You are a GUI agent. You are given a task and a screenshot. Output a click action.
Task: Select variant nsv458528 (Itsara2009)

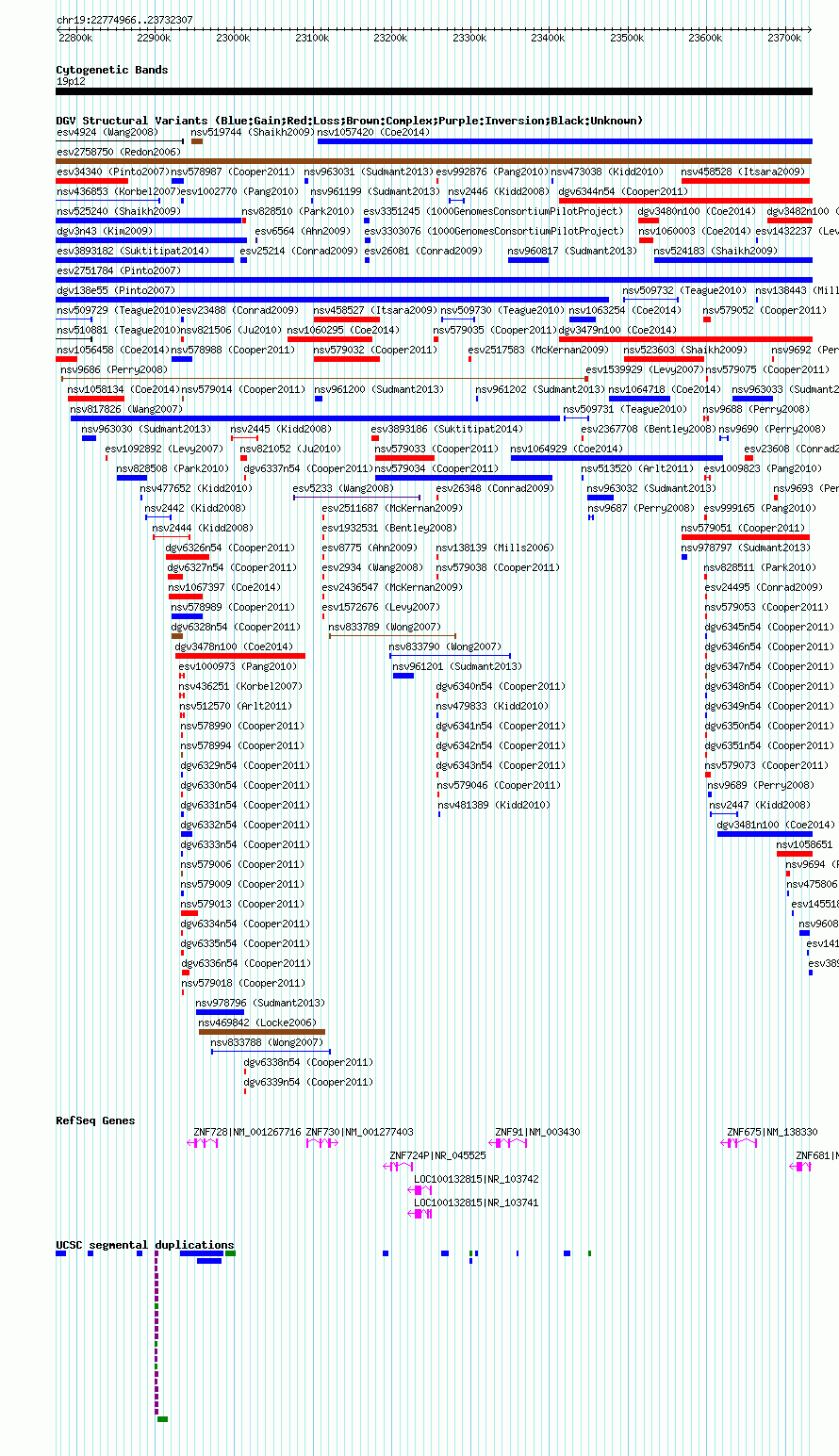coord(743,172)
